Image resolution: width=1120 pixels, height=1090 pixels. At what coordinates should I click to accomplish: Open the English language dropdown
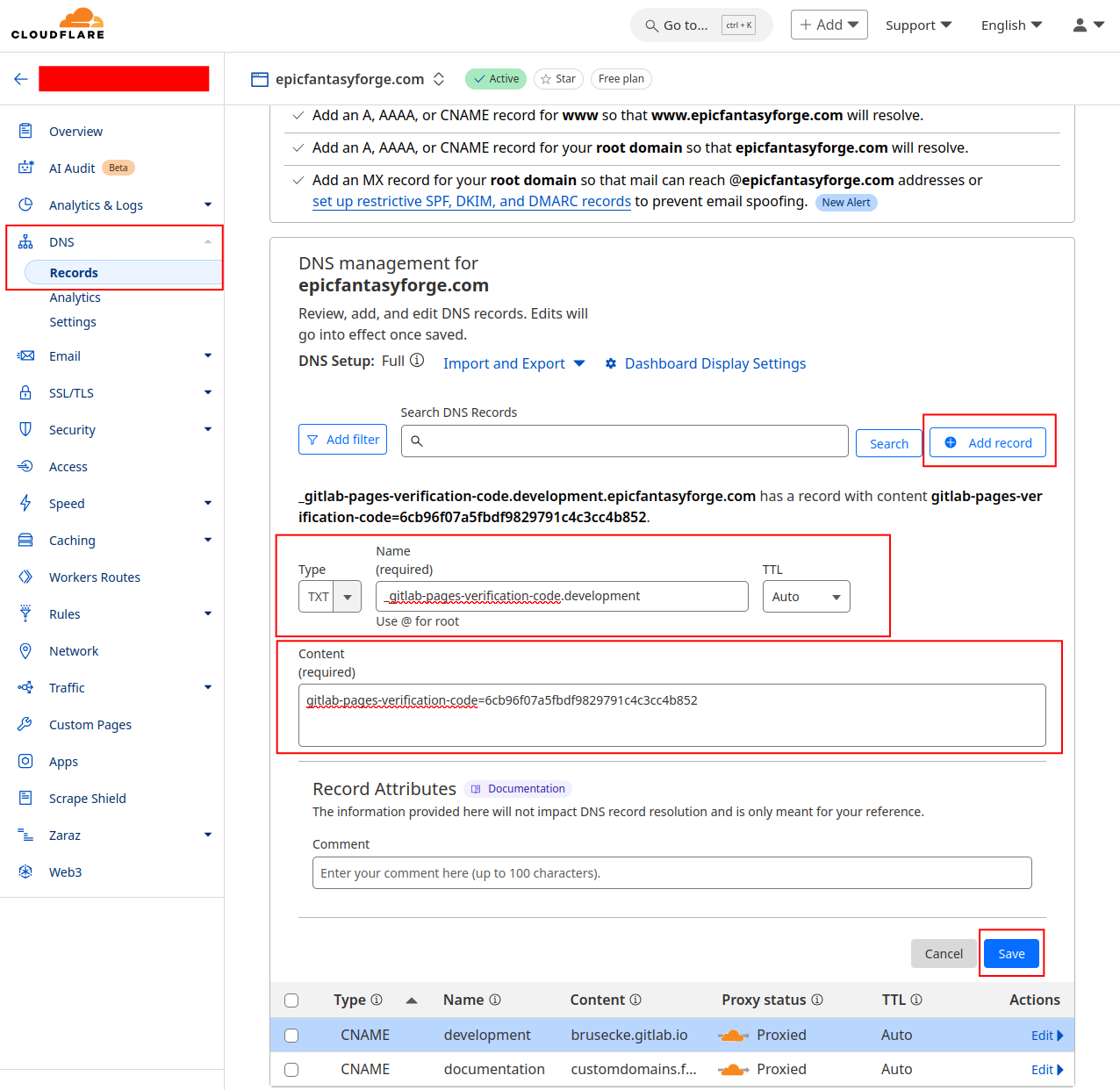[x=1011, y=25]
